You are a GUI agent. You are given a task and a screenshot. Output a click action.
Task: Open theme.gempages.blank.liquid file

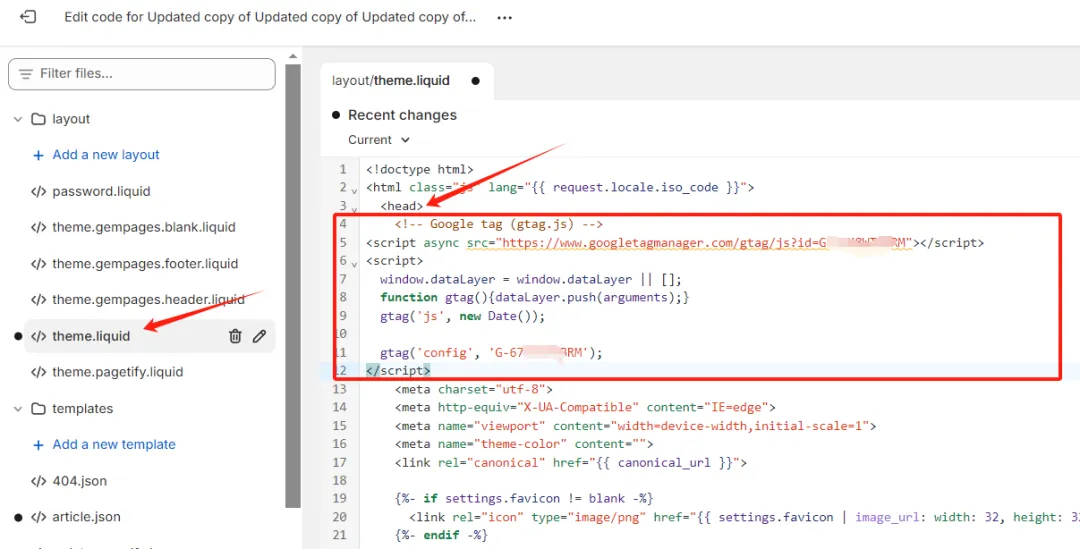click(144, 227)
